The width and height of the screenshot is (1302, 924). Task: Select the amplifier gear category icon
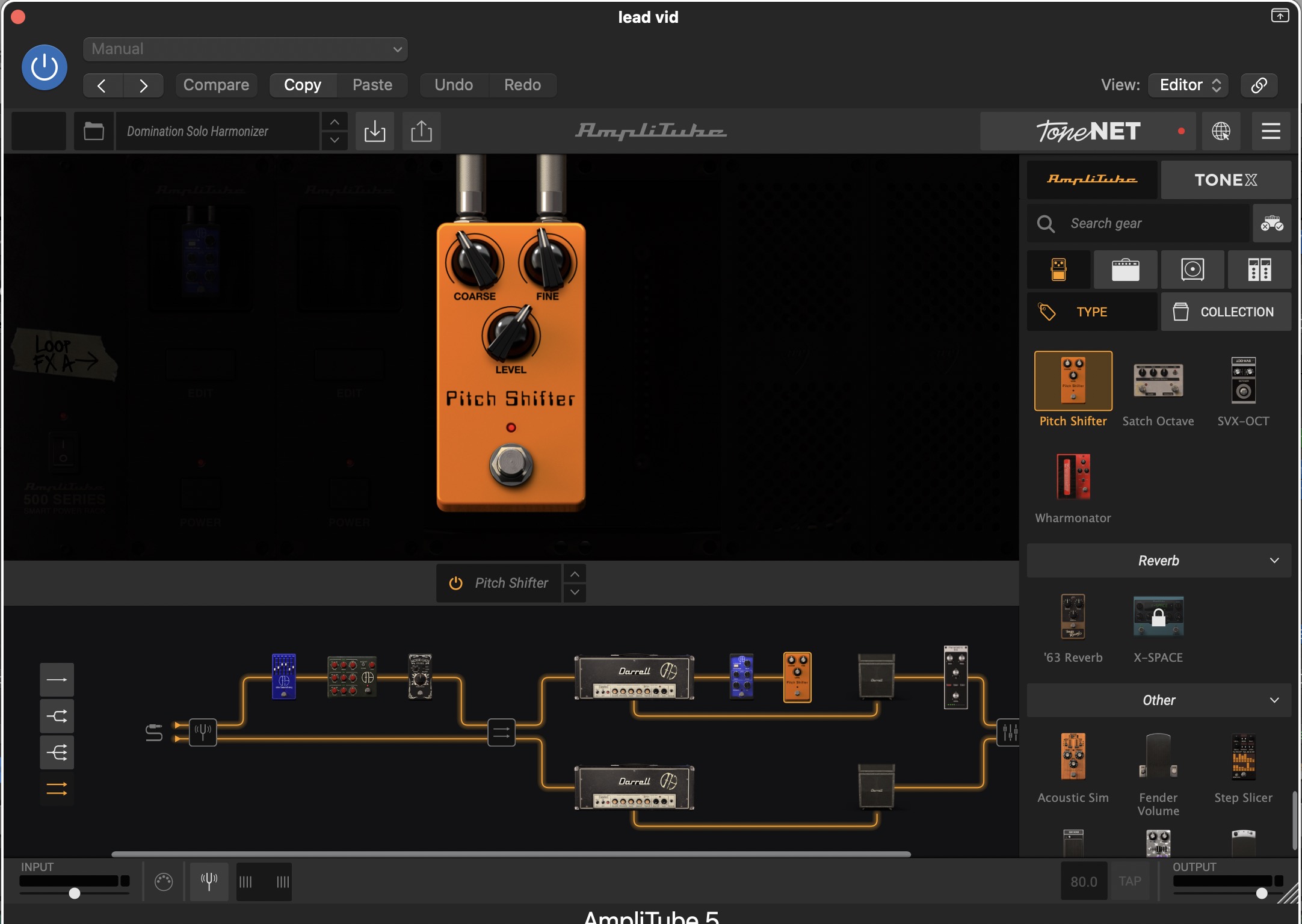point(1125,269)
